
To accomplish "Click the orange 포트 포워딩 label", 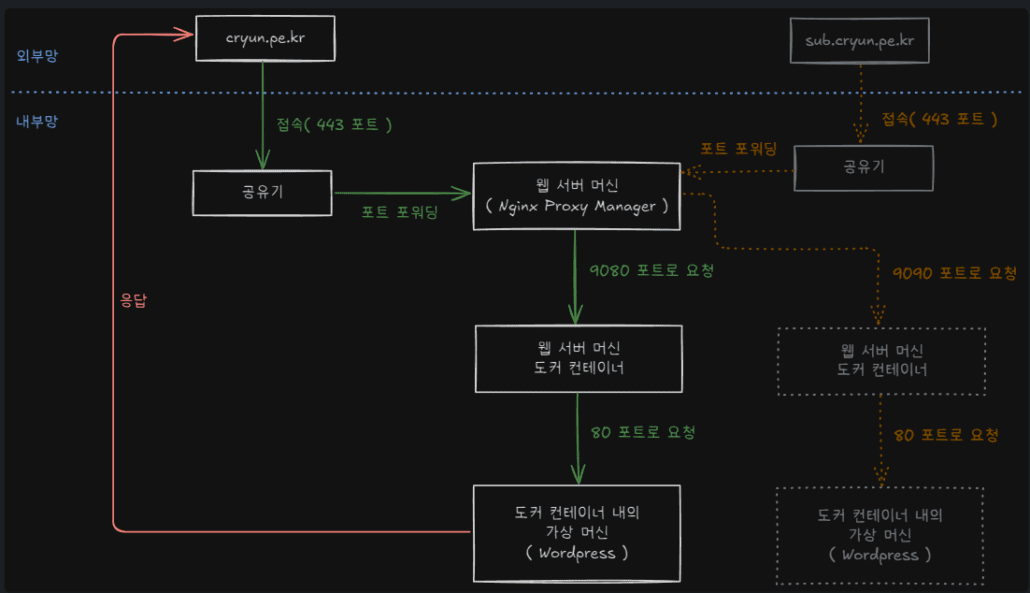I will (x=738, y=148).
